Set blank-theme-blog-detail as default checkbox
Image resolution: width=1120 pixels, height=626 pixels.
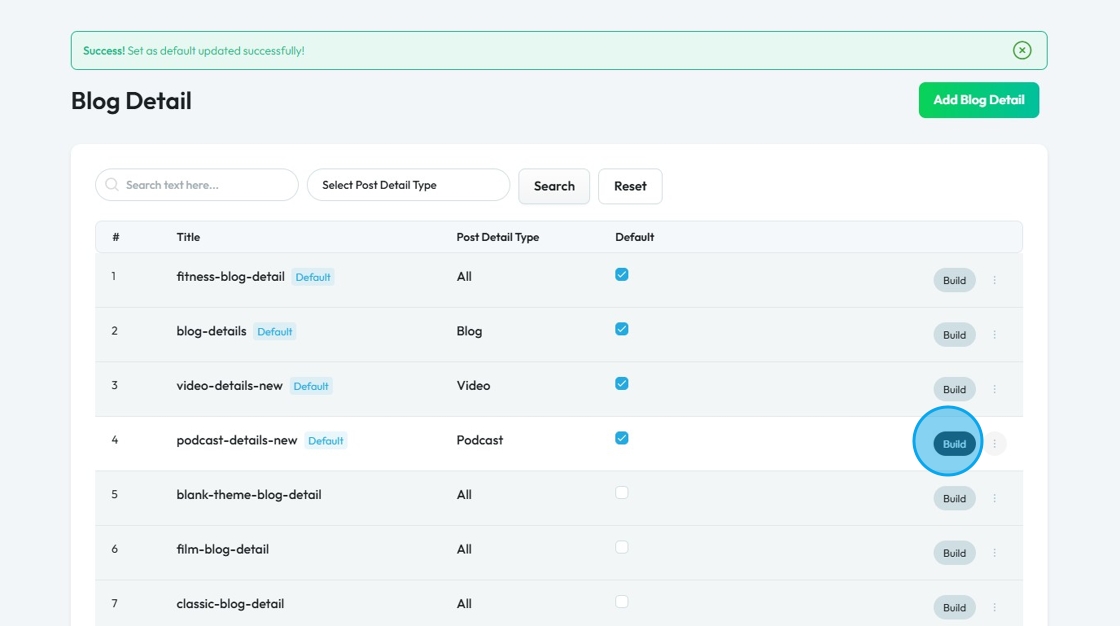(622, 493)
